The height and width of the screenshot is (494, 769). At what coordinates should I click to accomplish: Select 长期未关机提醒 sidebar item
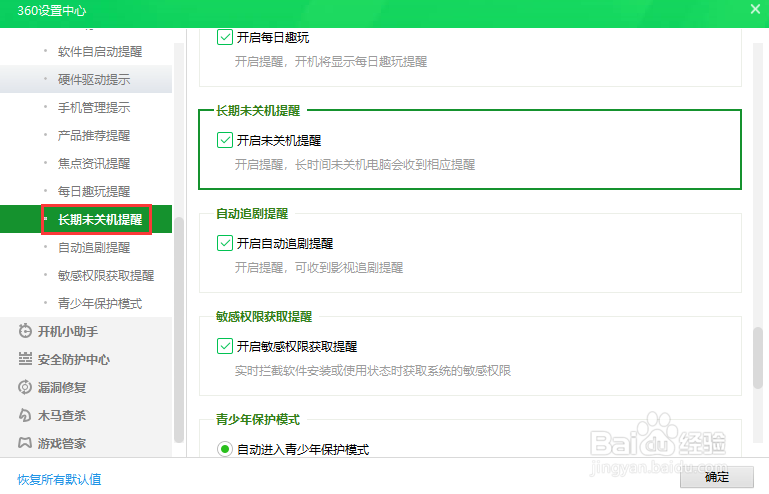[x=86, y=219]
